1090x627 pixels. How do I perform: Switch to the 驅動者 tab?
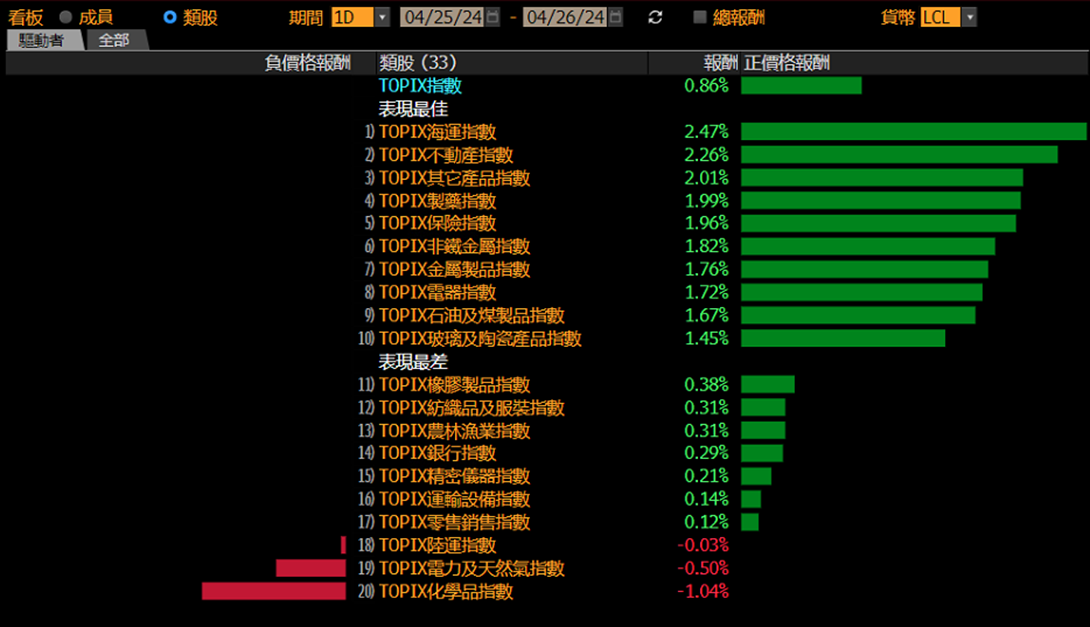tap(42, 40)
